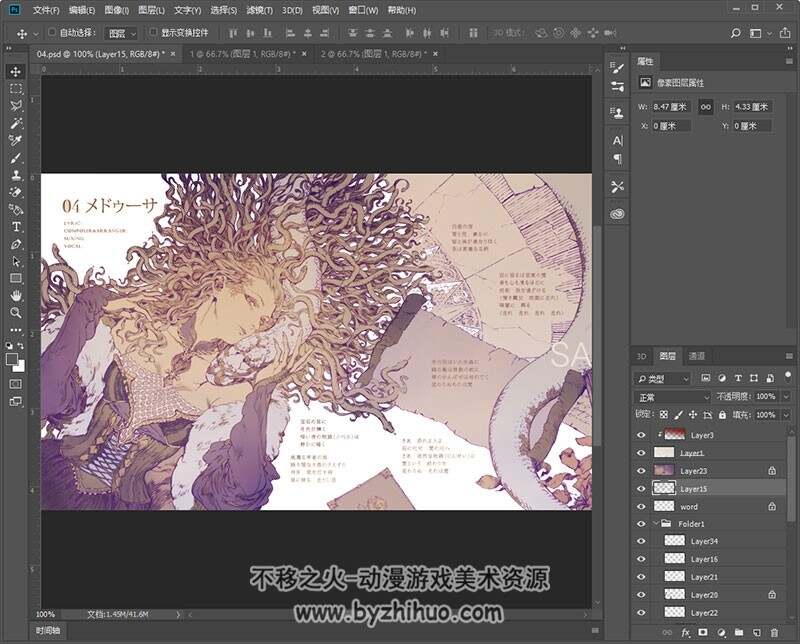The image size is (800, 644).
Task: Select the Magic Wand tool
Action: click(16, 123)
